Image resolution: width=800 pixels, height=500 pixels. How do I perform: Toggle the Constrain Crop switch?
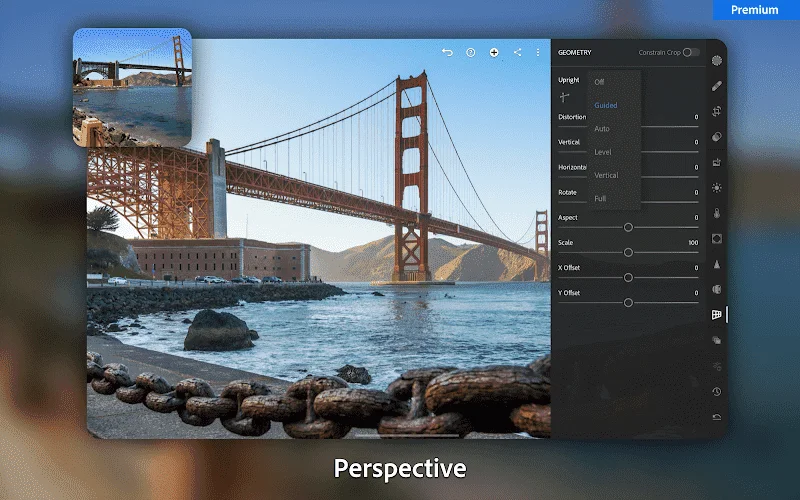pyautogui.click(x=691, y=52)
